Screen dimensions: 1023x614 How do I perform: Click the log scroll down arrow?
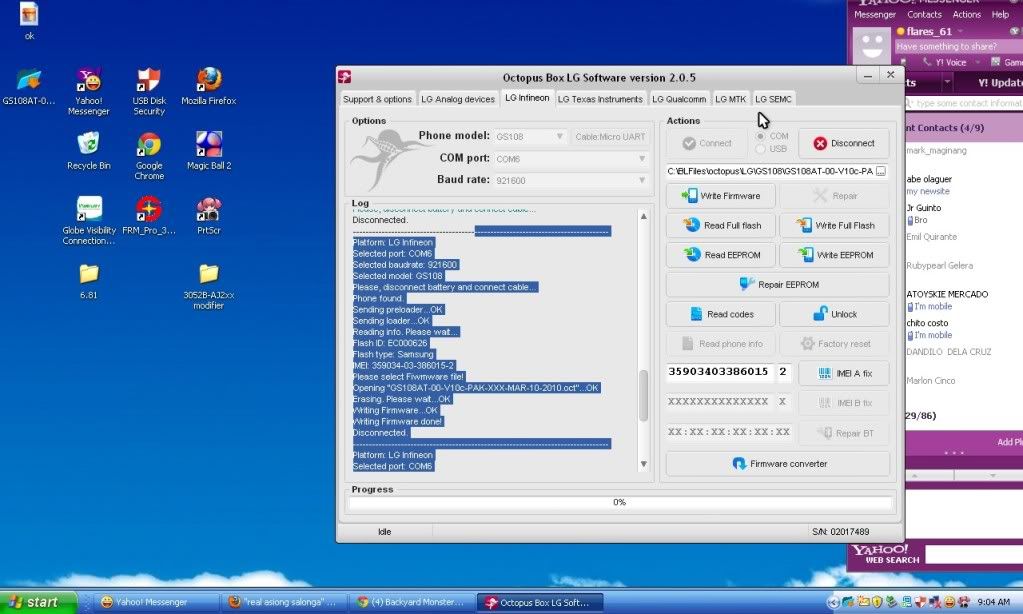coord(643,464)
